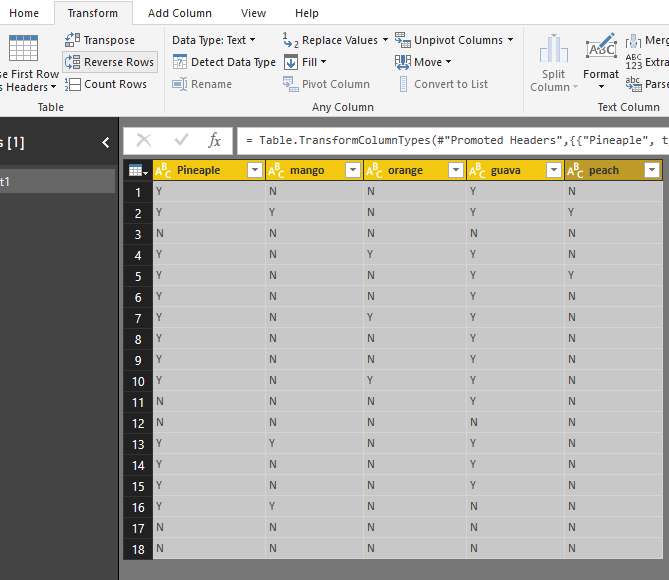Click the Pivot Column label
This screenshot has width=669, height=580.
coord(336,84)
